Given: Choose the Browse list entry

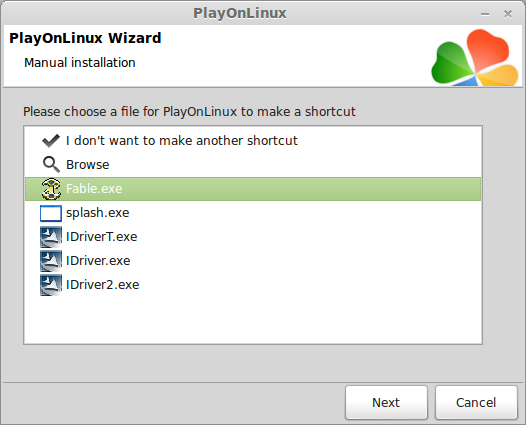Looking at the screenshot, I should (x=253, y=165).
